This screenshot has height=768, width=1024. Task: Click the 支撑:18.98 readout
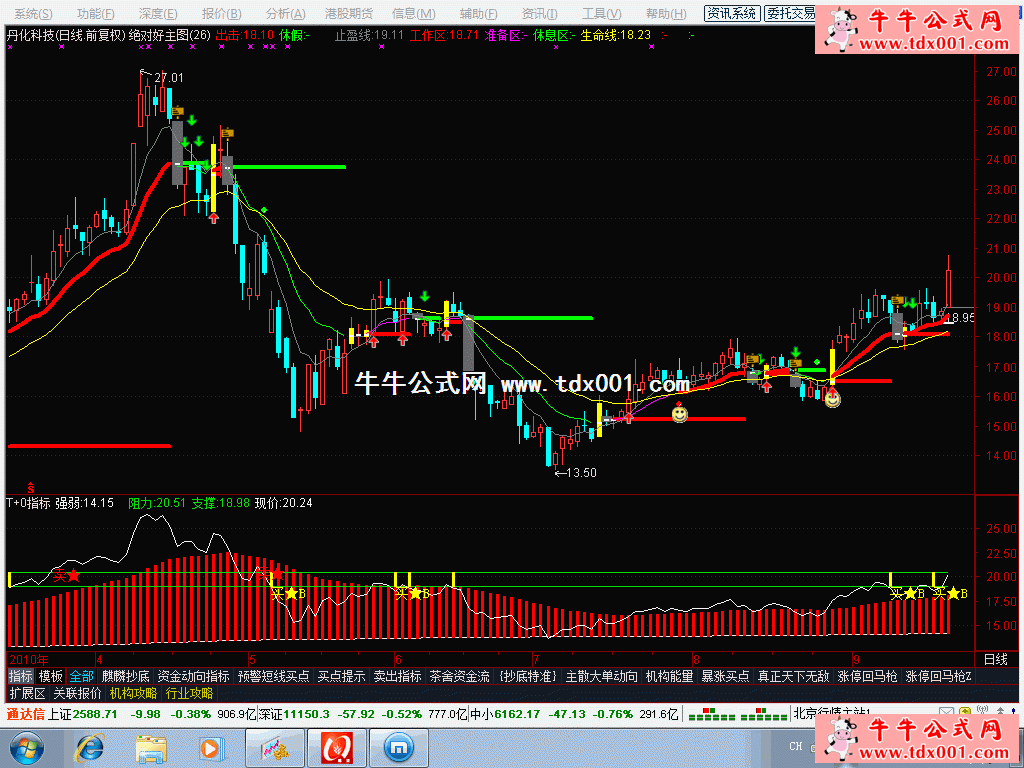221,503
